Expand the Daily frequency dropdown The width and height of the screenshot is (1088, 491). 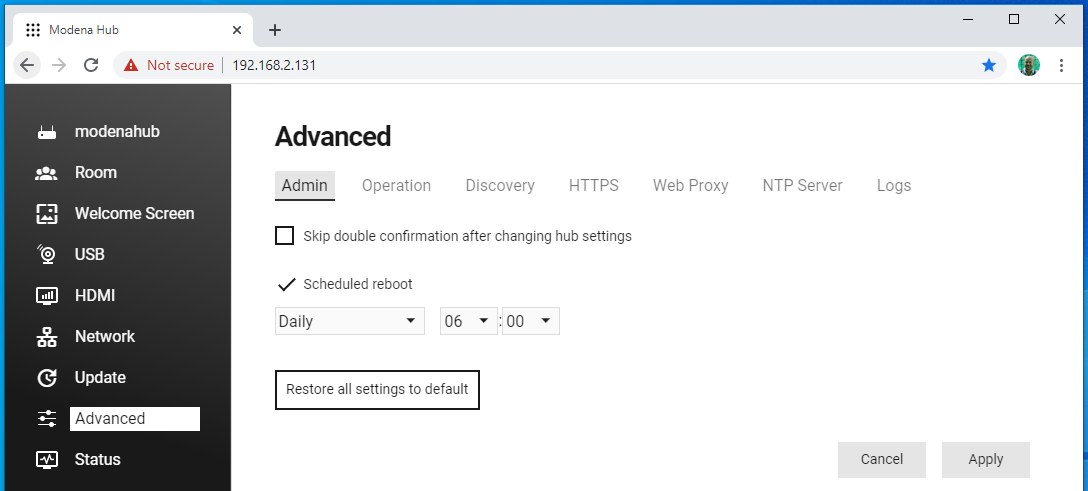(350, 321)
